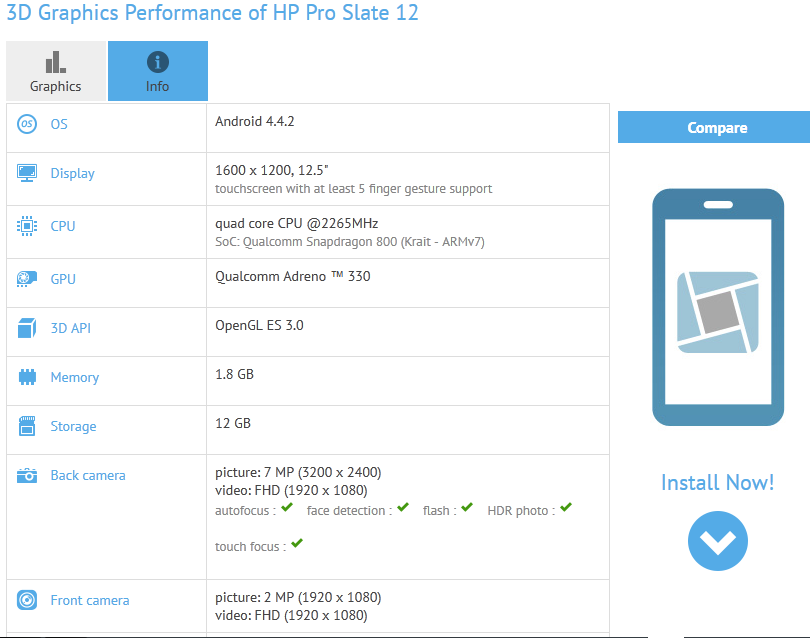Open the Graphics tab
The image size is (810, 638).
tap(56, 71)
